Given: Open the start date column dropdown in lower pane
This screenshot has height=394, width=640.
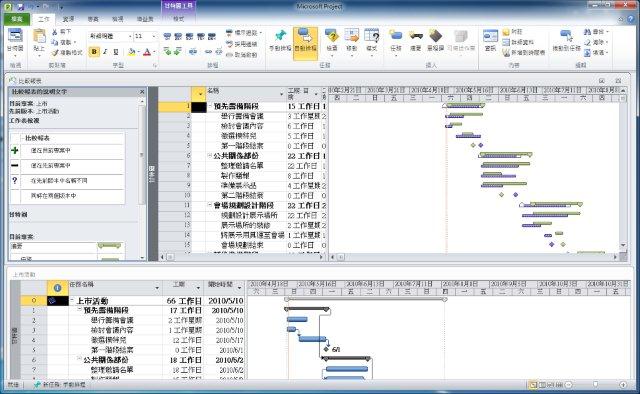Looking at the screenshot, I should (x=240, y=288).
